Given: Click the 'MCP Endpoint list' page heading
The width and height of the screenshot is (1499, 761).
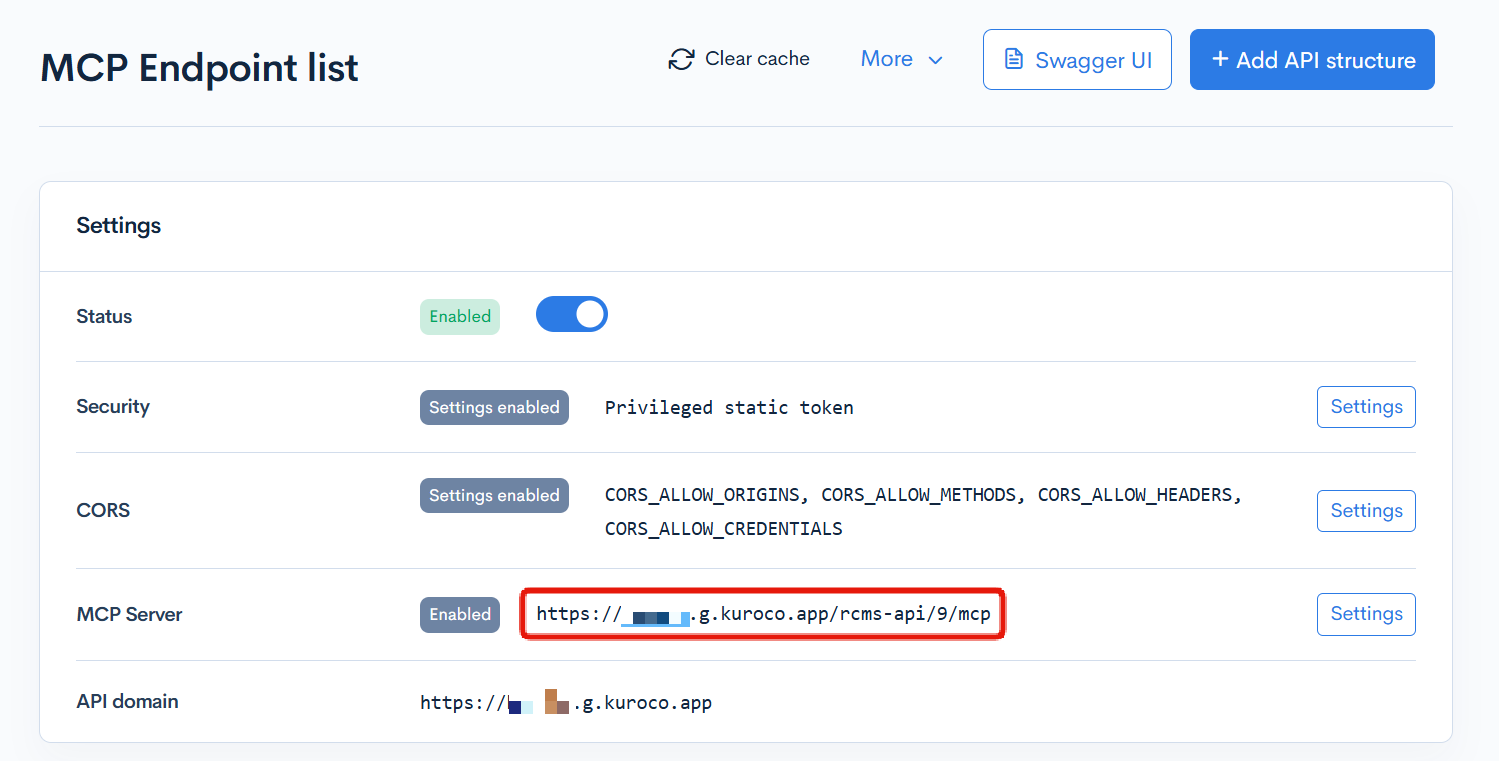Looking at the screenshot, I should [199, 68].
